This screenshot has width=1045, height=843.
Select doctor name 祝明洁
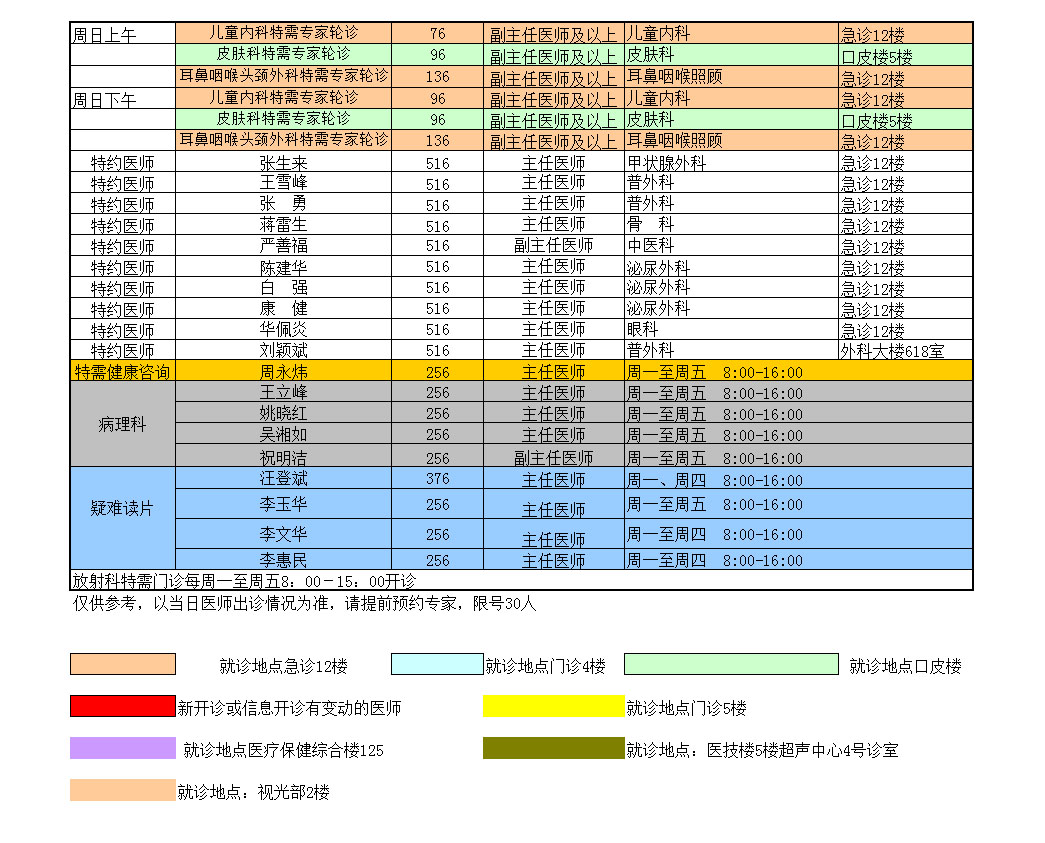[283, 458]
